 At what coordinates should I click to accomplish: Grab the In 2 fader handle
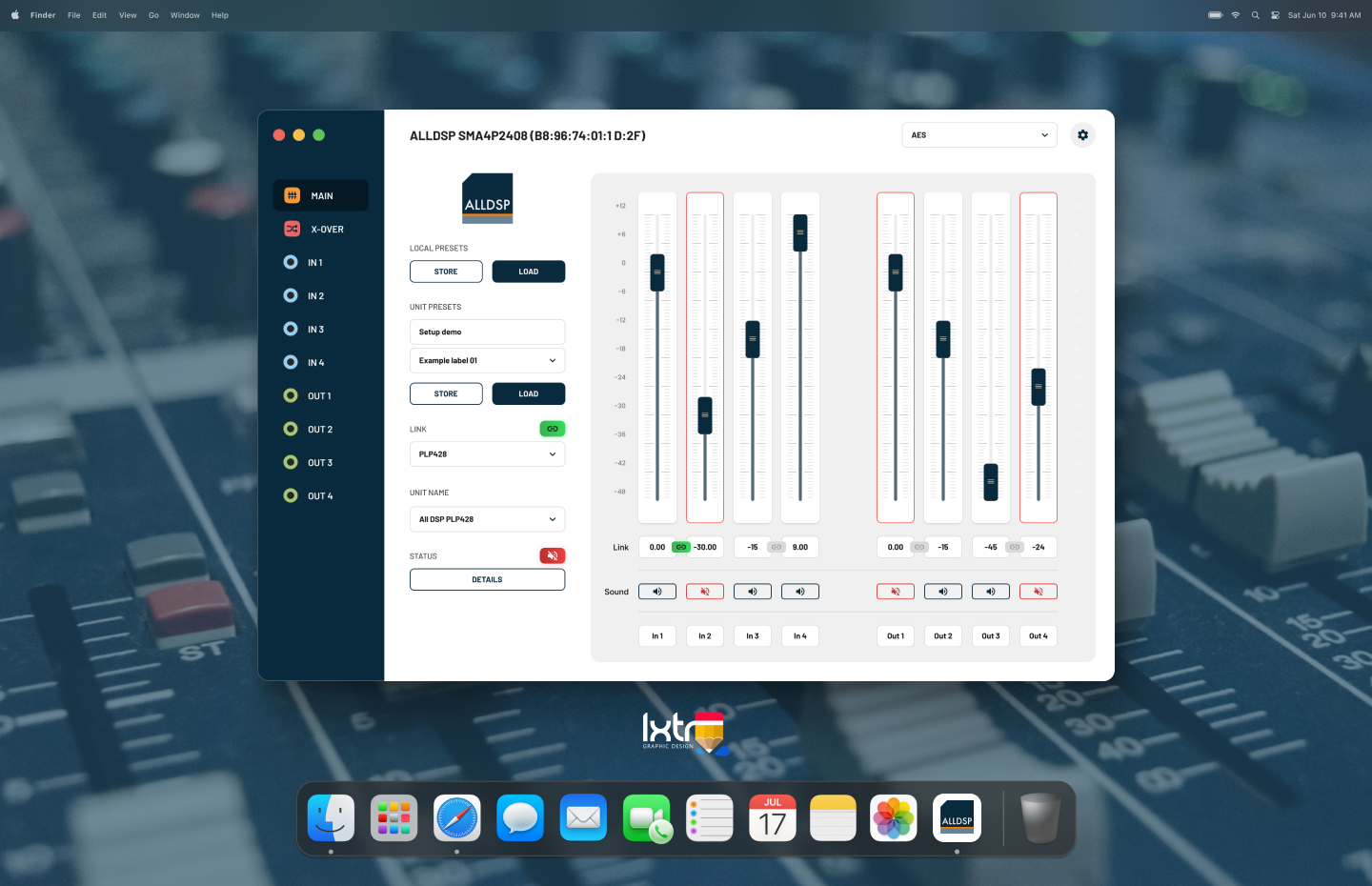point(705,415)
